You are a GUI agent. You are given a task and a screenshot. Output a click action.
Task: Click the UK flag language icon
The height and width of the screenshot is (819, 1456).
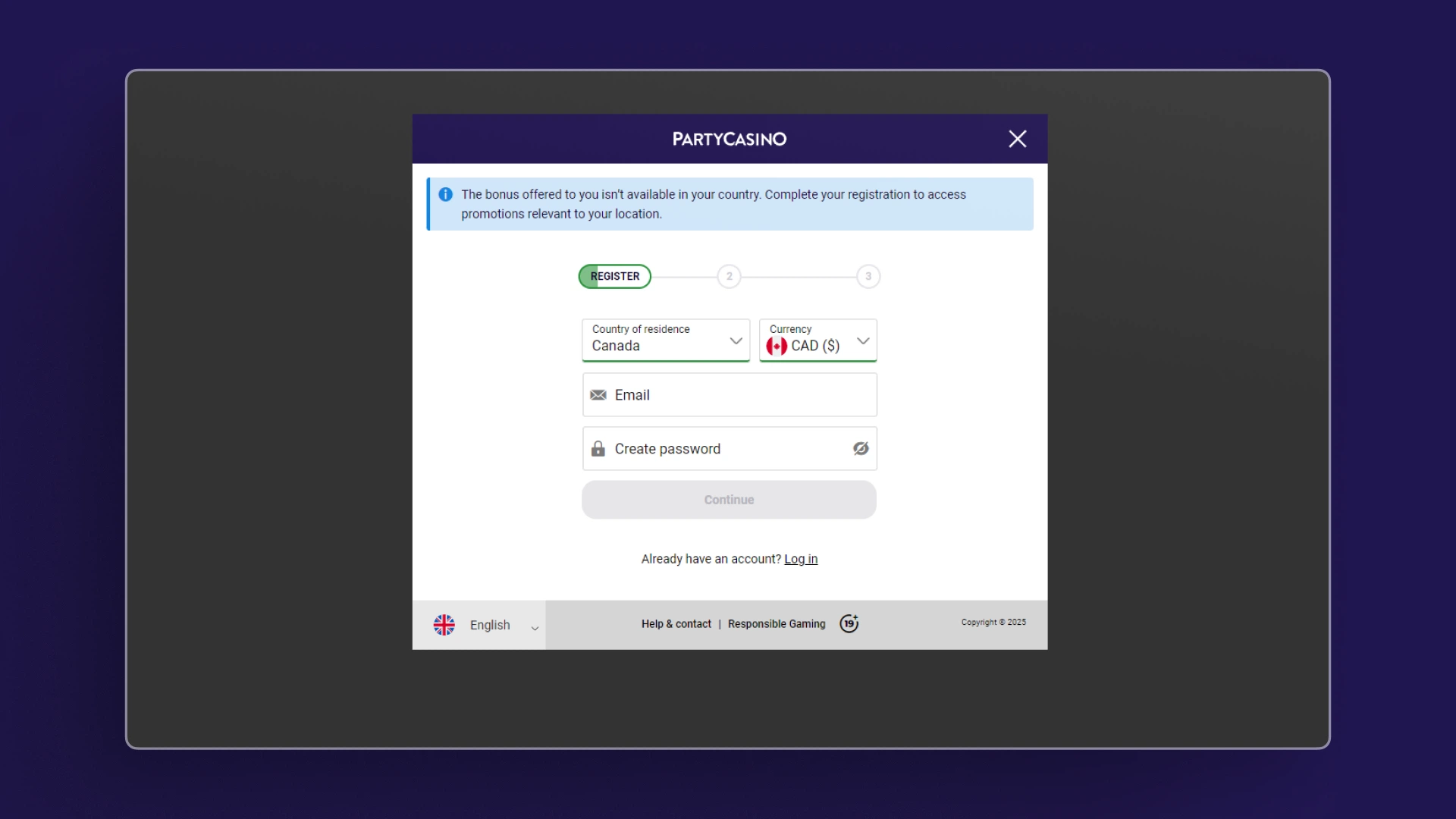(x=444, y=625)
